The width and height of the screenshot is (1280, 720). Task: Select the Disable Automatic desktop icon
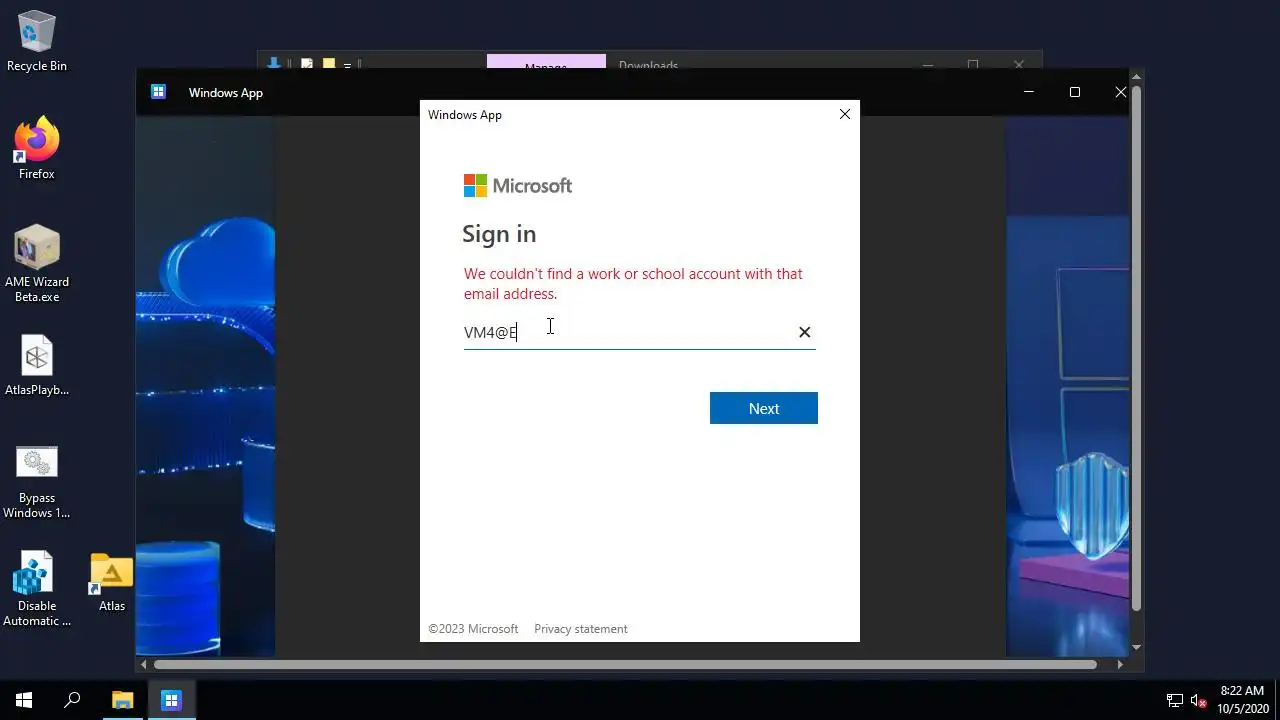click(37, 589)
